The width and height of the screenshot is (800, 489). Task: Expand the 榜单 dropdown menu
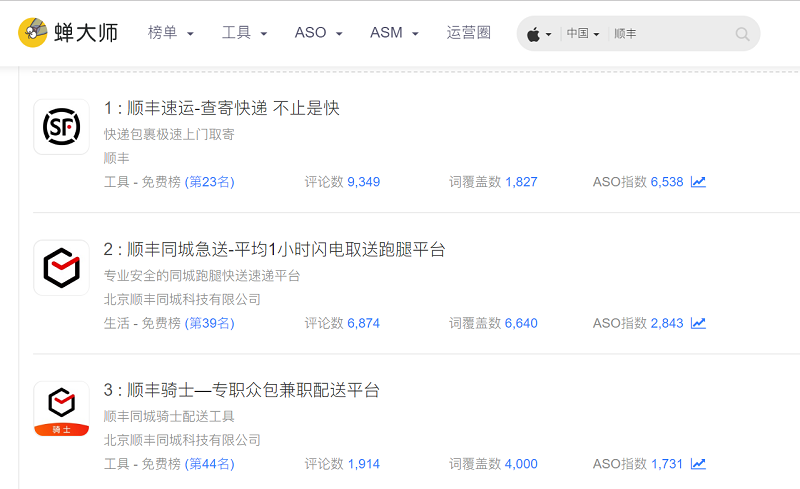pyautogui.click(x=170, y=33)
